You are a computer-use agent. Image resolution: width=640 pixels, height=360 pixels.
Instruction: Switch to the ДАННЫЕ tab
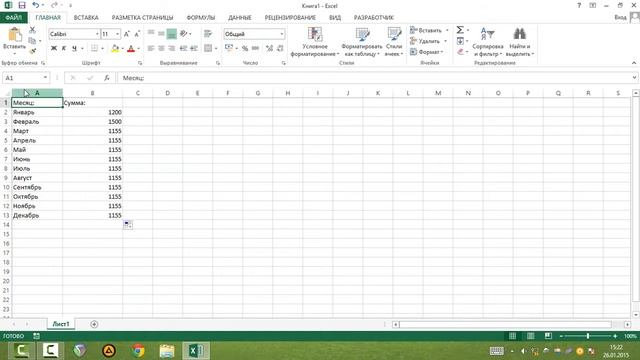tap(240, 18)
